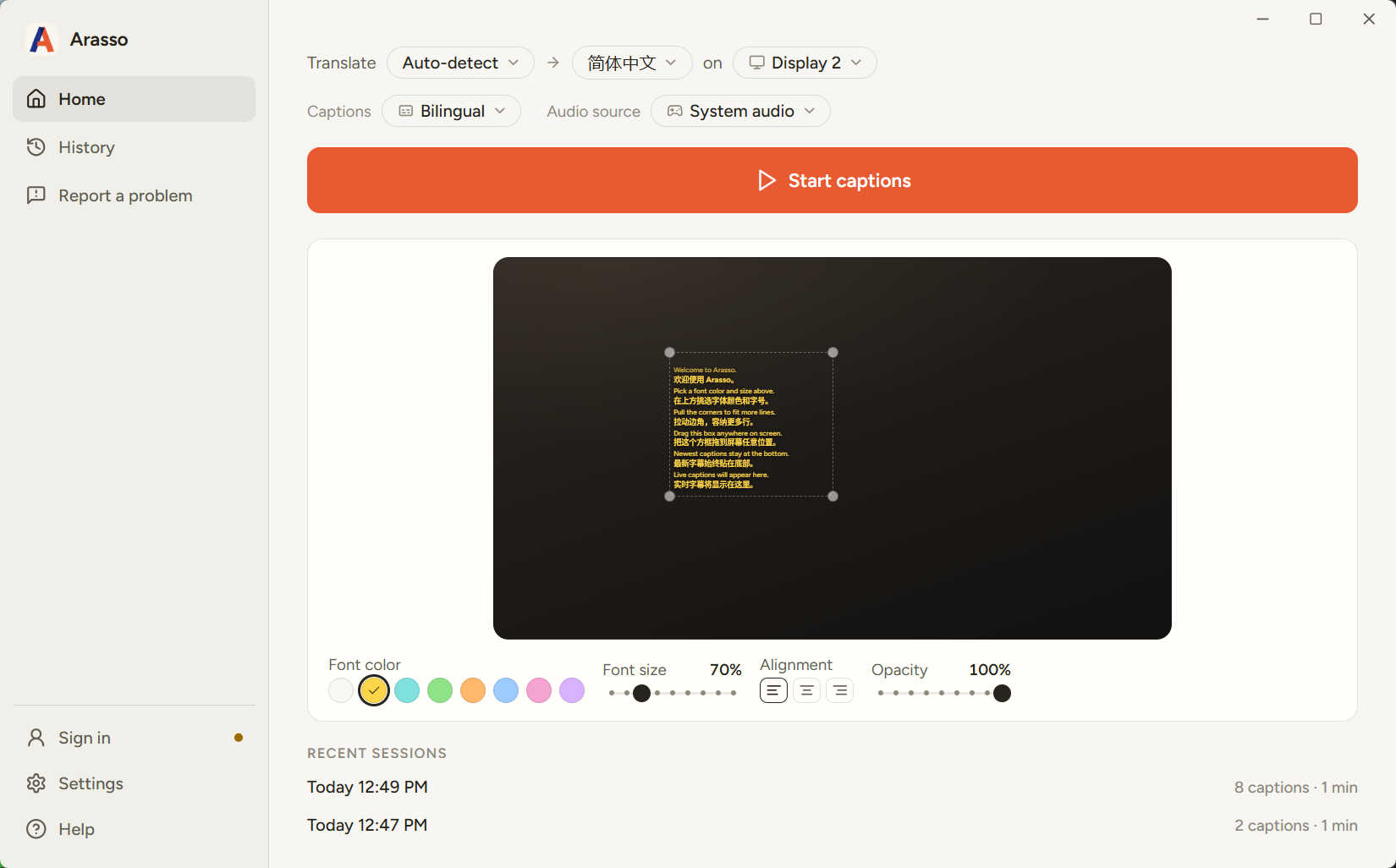The width and height of the screenshot is (1396, 868).
Task: Set alignment to center with the center-align icon
Action: coord(806,690)
